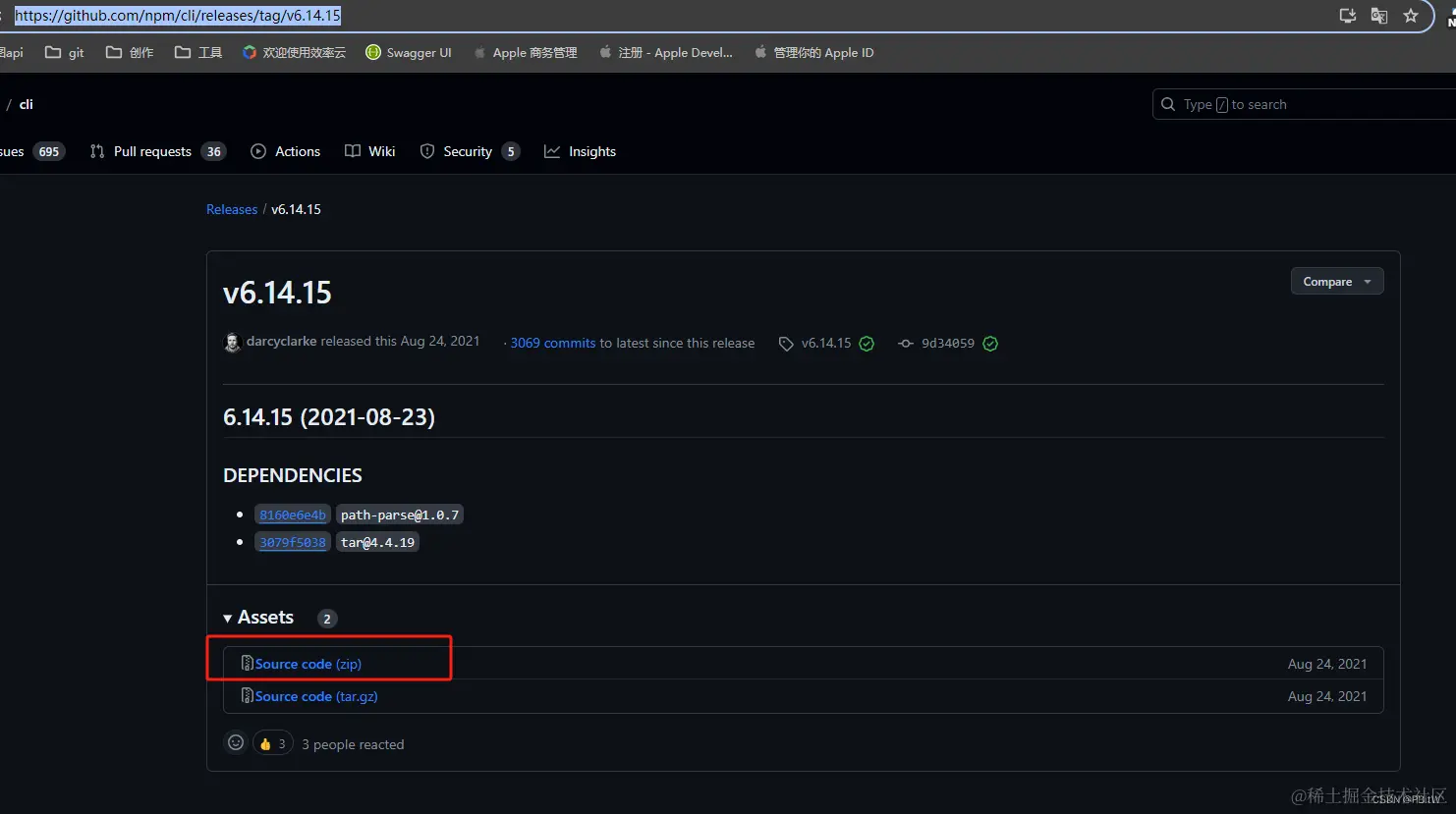Go back to Releases breadcrumb
The width and height of the screenshot is (1456, 814).
[232, 209]
